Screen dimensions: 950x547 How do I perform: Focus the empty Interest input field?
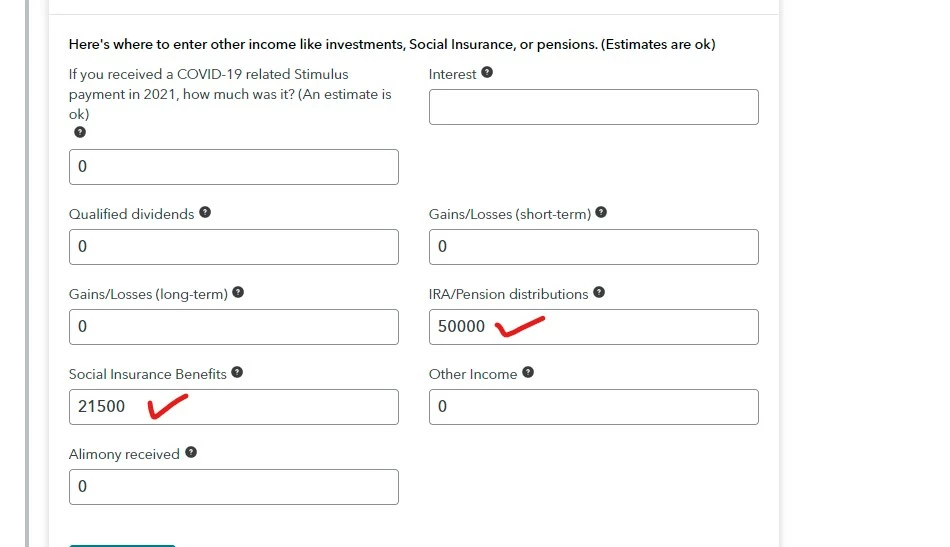click(594, 107)
